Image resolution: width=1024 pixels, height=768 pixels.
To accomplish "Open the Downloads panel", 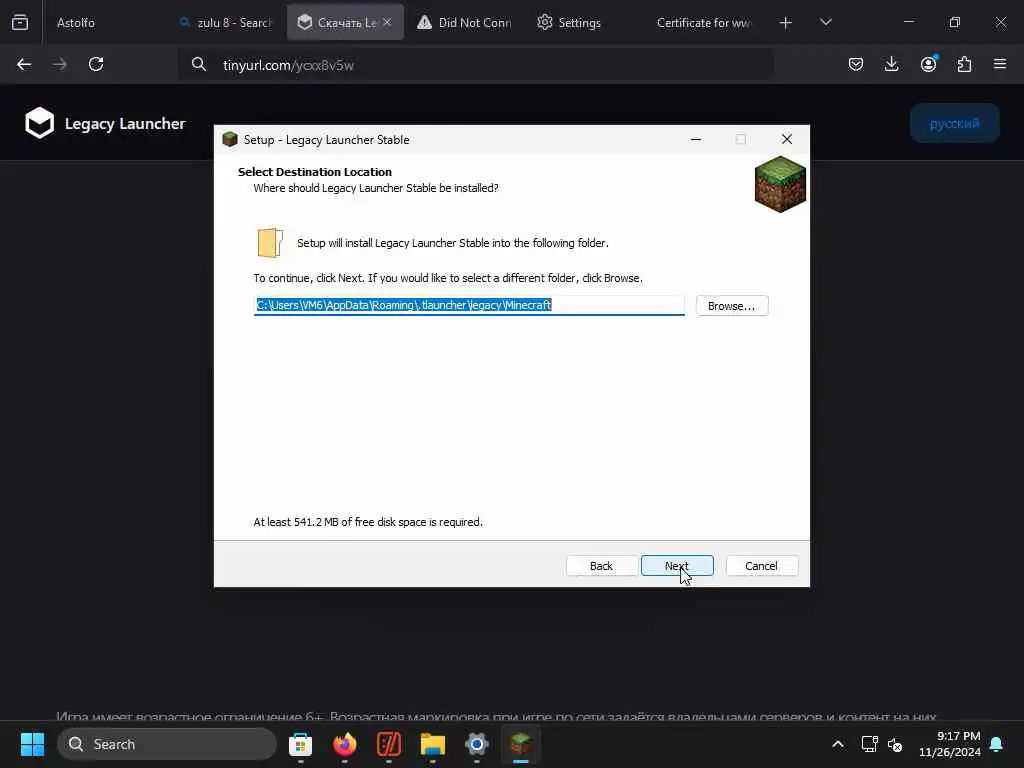I will [891, 64].
